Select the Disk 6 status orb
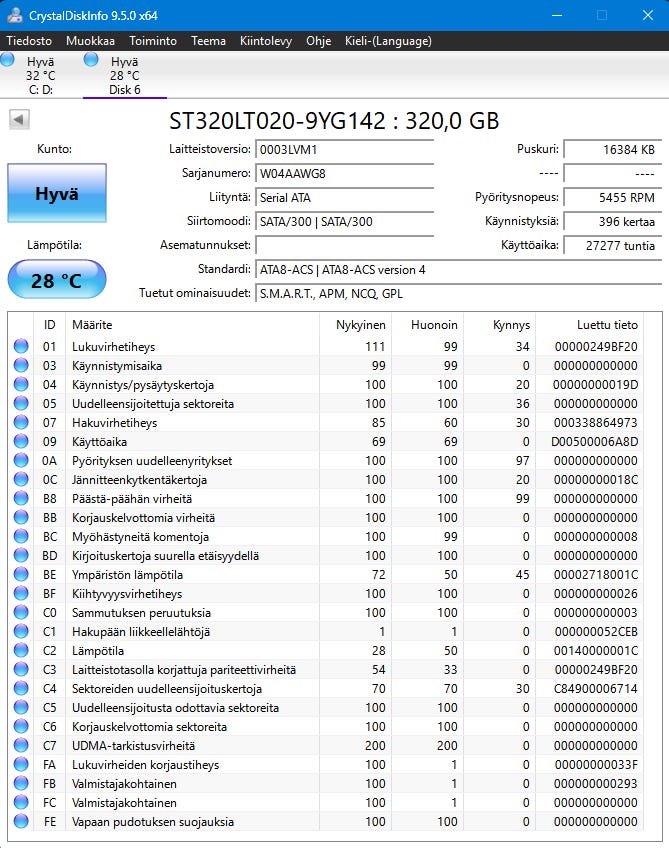The image size is (669, 848). click(91, 59)
